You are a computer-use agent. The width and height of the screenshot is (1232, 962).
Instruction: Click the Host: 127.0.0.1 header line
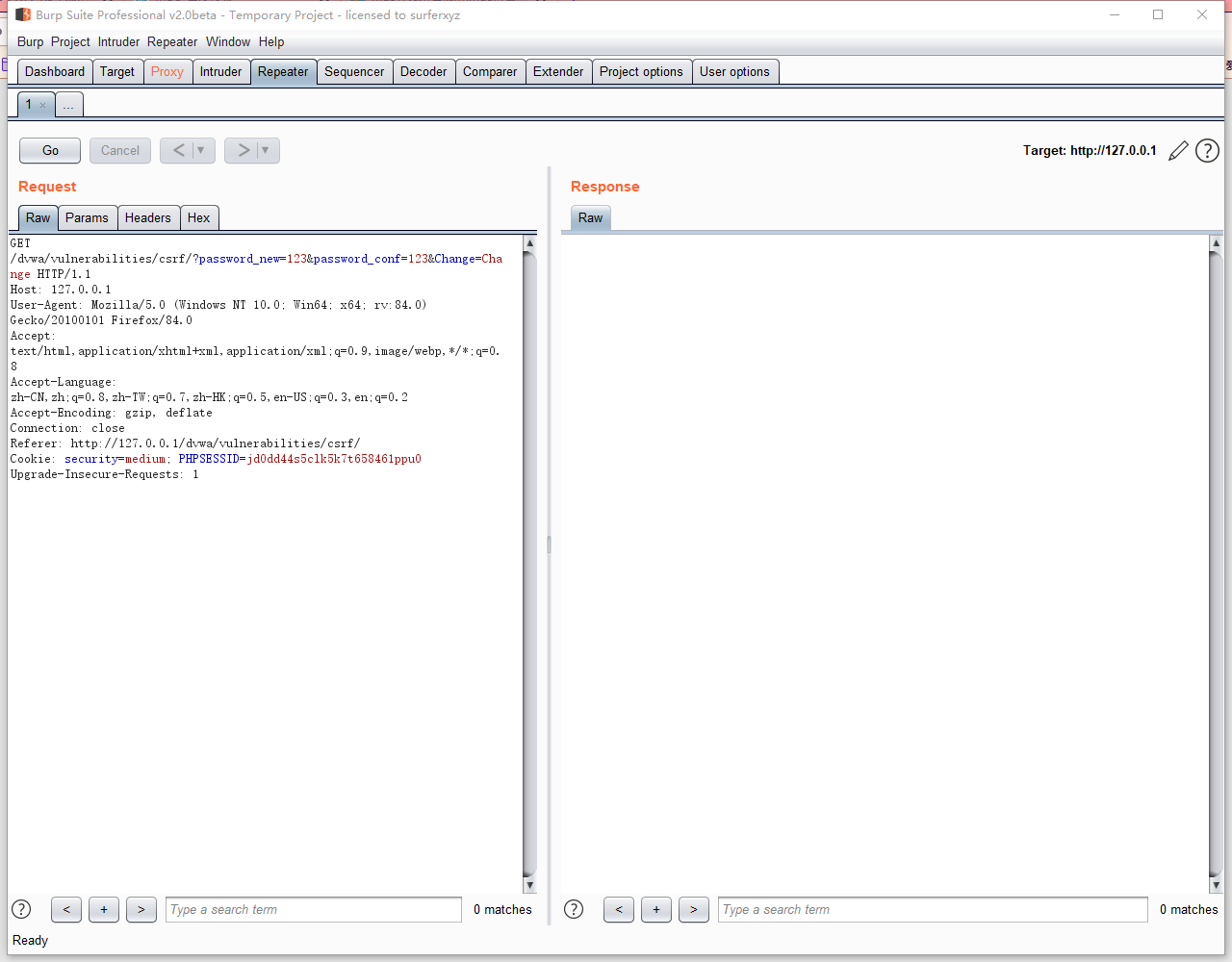pyautogui.click(x=61, y=290)
